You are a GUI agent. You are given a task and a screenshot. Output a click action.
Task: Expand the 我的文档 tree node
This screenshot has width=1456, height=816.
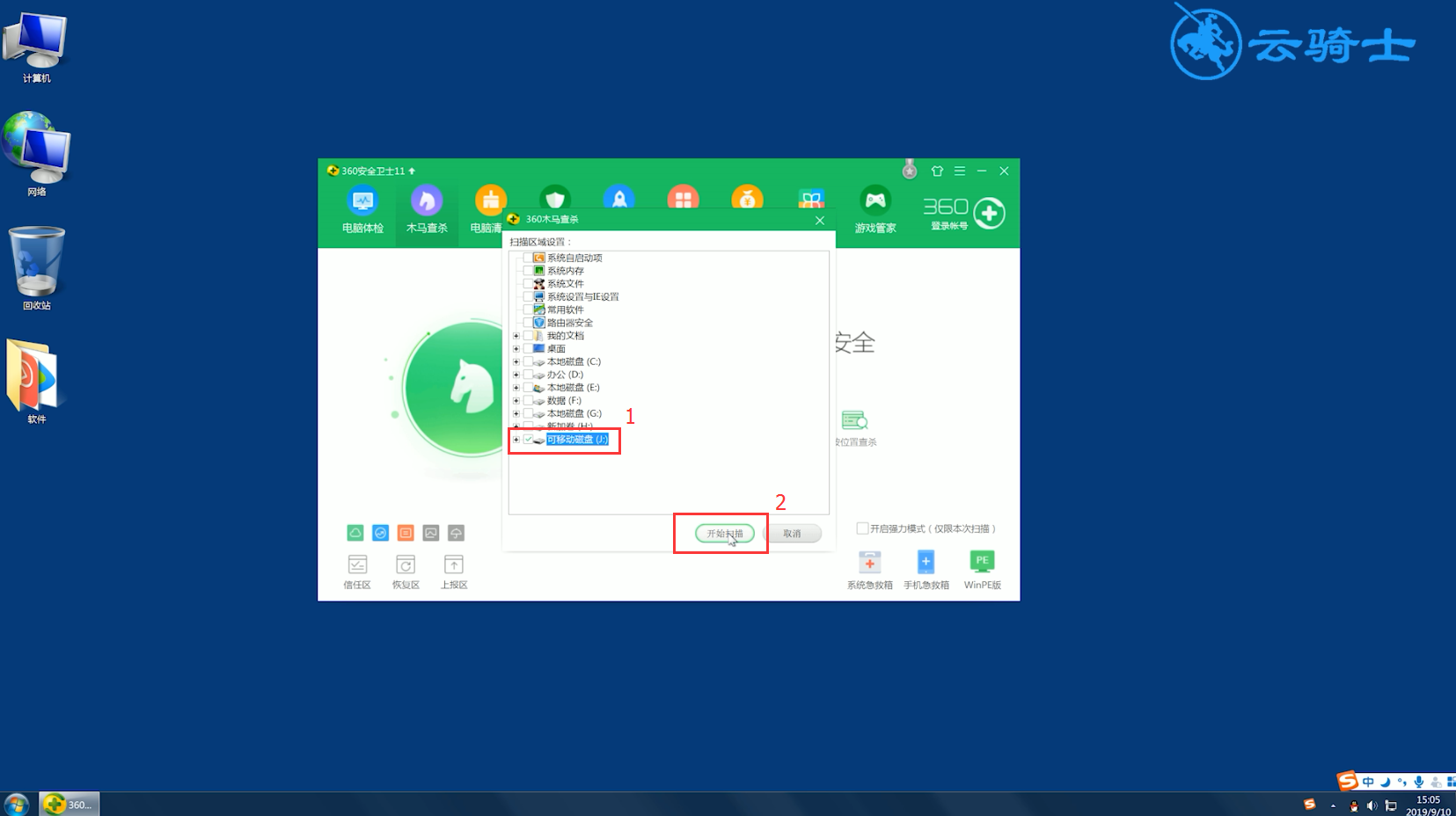click(516, 335)
